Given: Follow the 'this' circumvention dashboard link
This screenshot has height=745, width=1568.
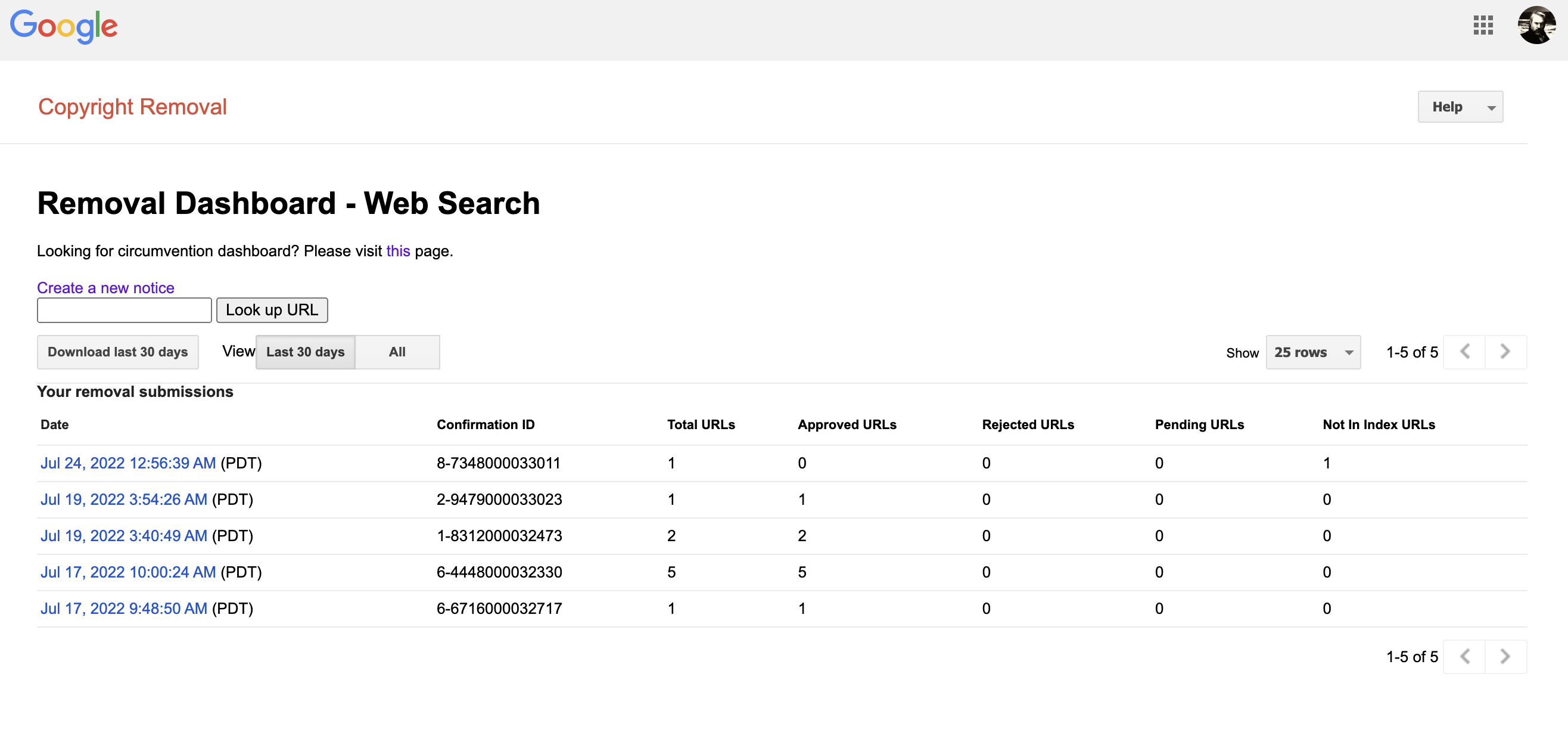Looking at the screenshot, I should [398, 251].
